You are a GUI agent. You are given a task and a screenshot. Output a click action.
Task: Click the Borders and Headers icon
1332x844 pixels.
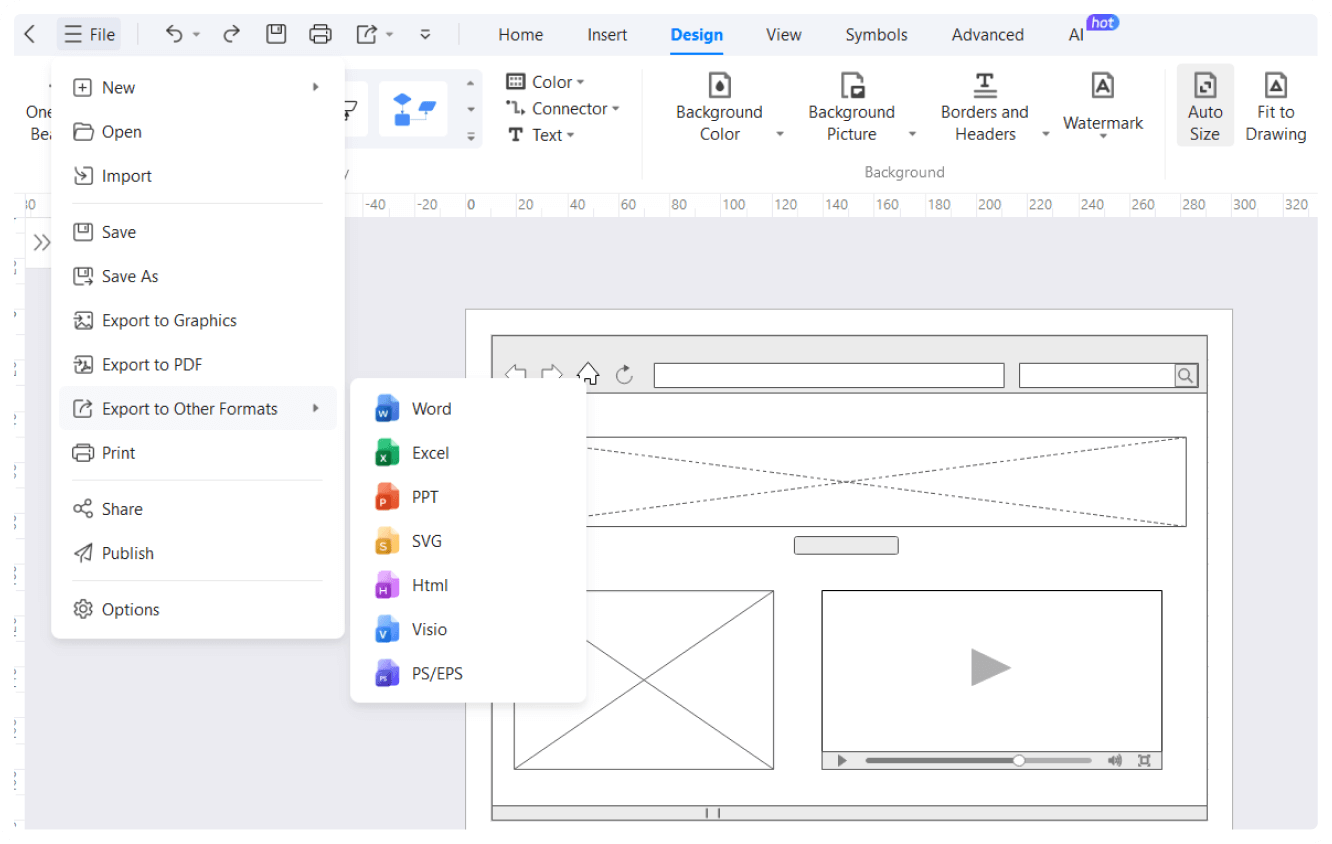coord(985,85)
